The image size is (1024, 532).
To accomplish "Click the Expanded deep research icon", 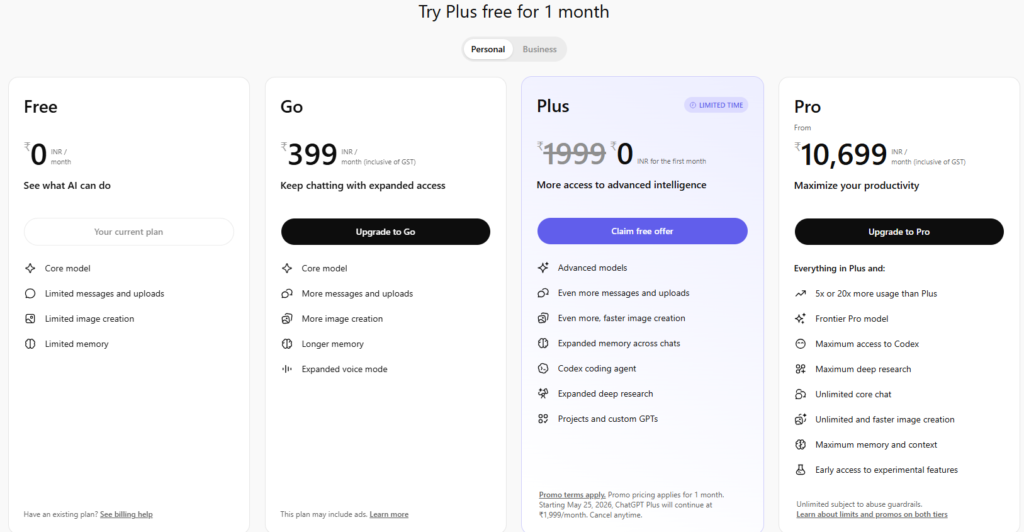I will point(543,394).
